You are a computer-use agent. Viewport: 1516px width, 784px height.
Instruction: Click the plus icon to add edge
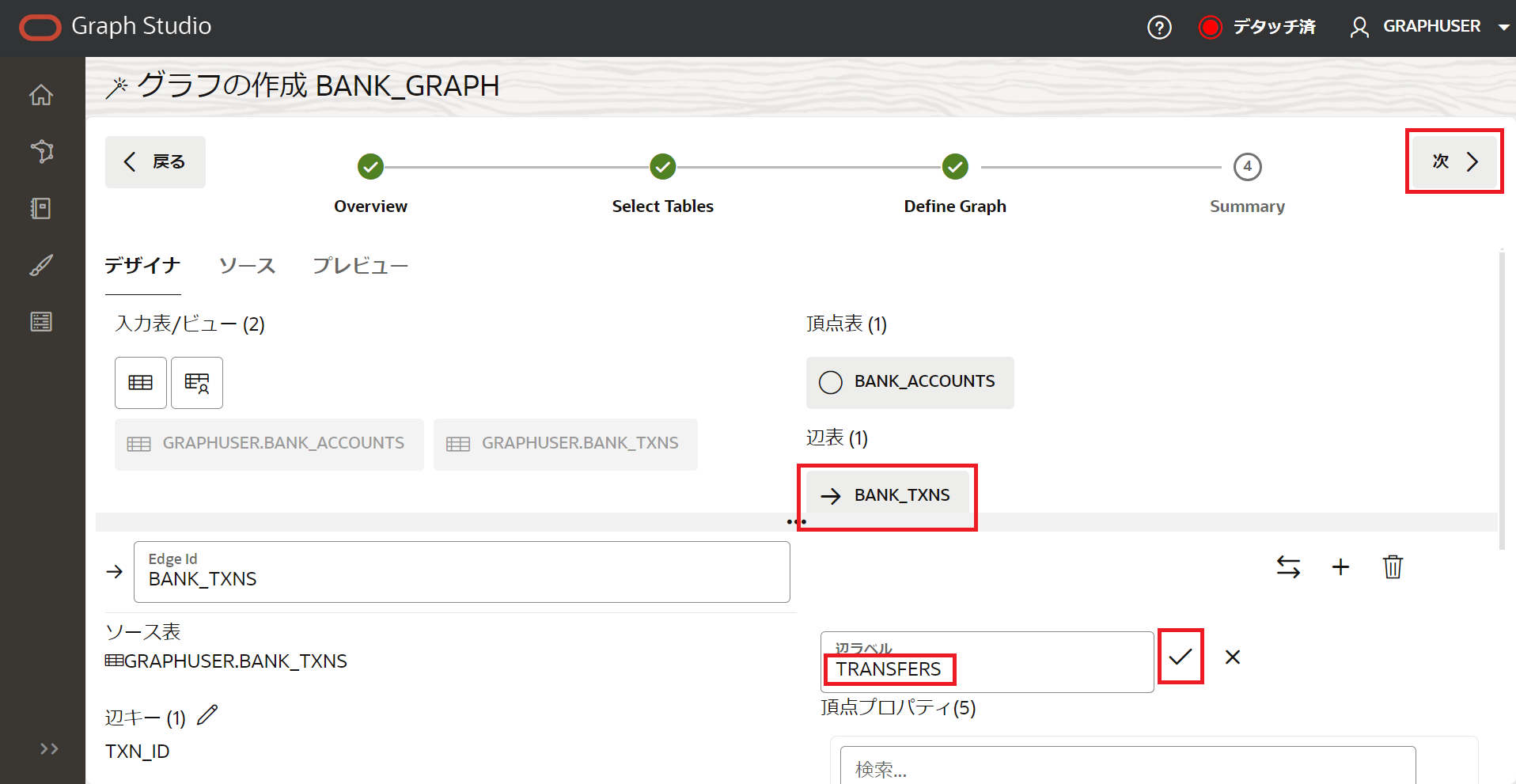1340,566
